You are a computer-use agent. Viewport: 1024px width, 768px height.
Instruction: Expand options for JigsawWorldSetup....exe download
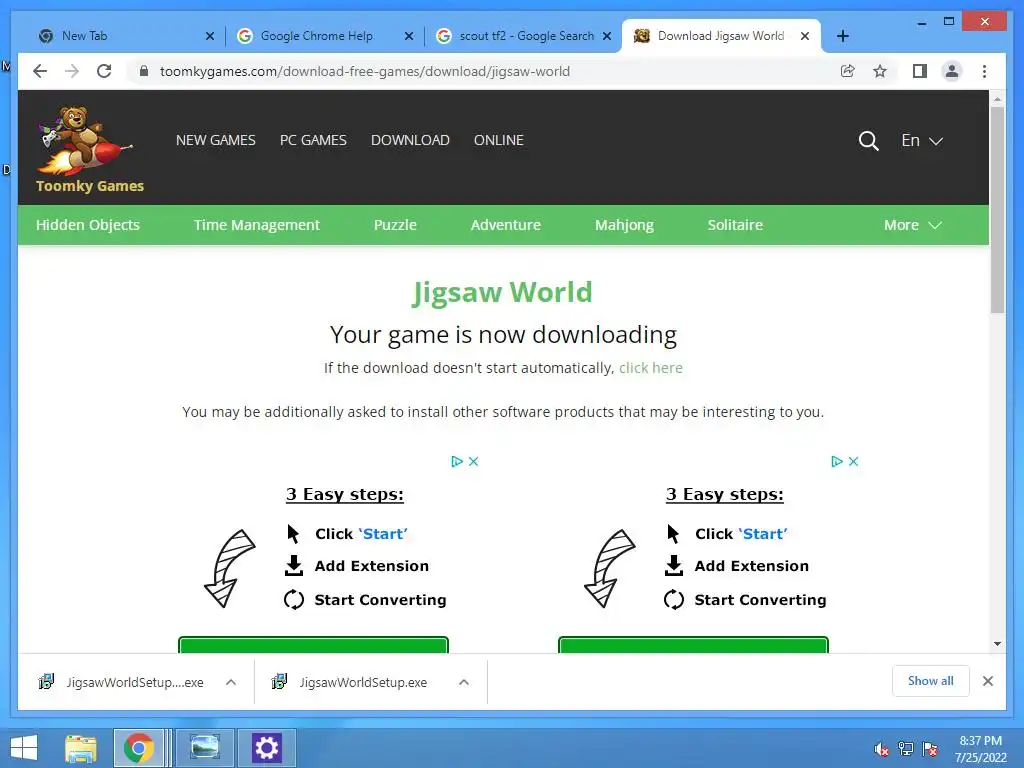click(x=231, y=682)
